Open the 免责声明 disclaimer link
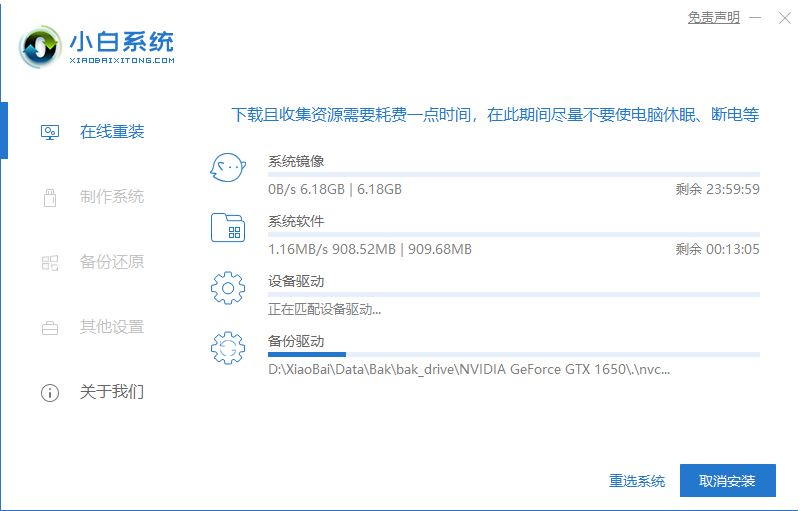Image resolution: width=800 pixels, height=511 pixels. click(713, 18)
